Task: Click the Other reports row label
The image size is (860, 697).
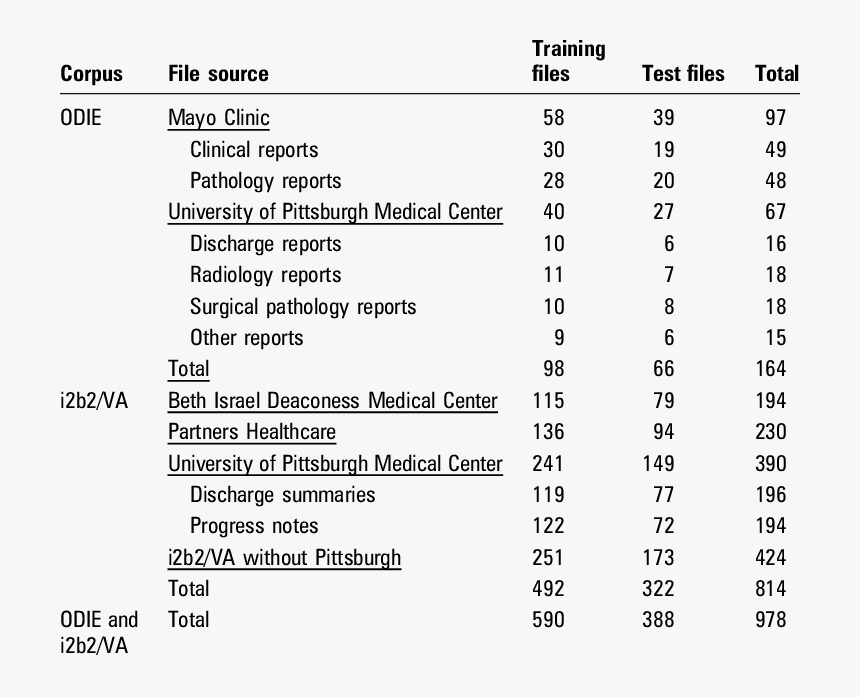Action: tap(246, 338)
